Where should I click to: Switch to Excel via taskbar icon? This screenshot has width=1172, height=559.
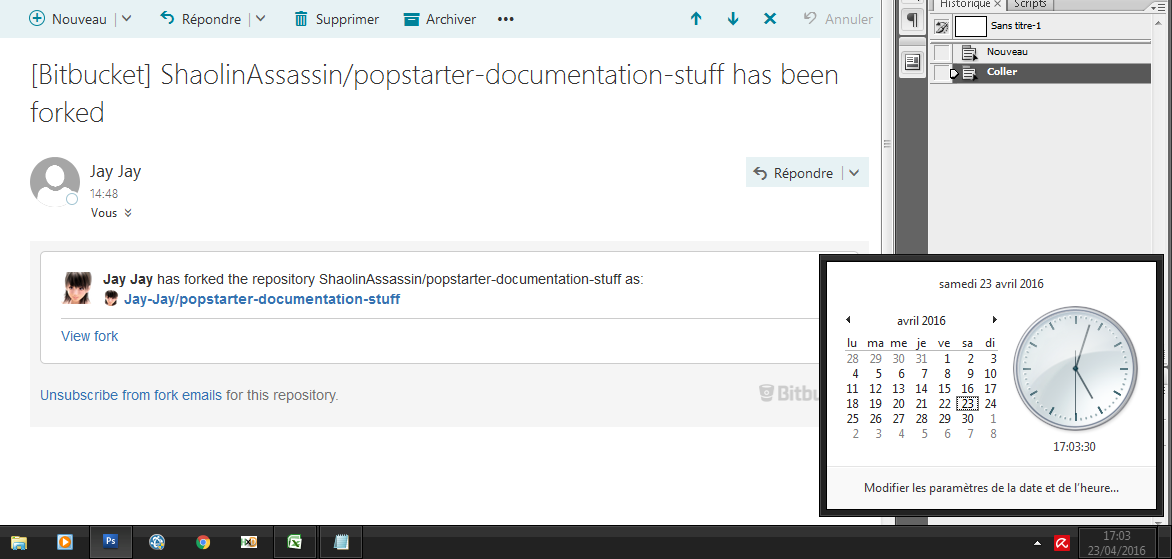(294, 542)
